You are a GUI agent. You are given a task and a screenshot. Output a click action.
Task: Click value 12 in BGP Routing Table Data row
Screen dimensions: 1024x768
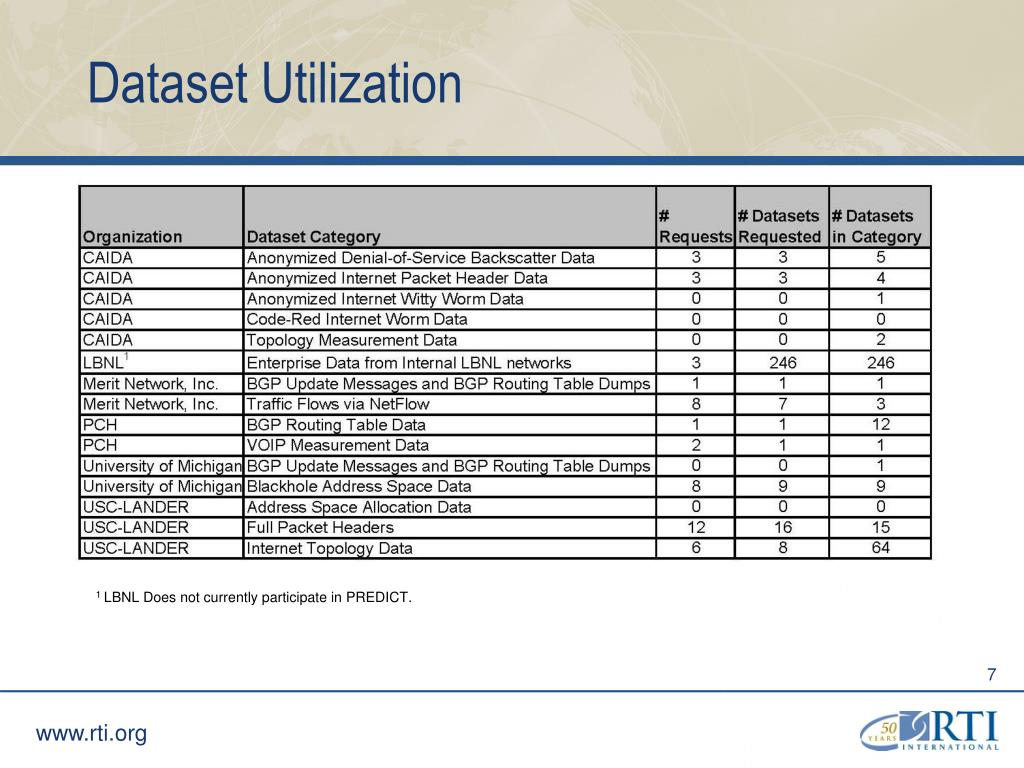coord(880,424)
